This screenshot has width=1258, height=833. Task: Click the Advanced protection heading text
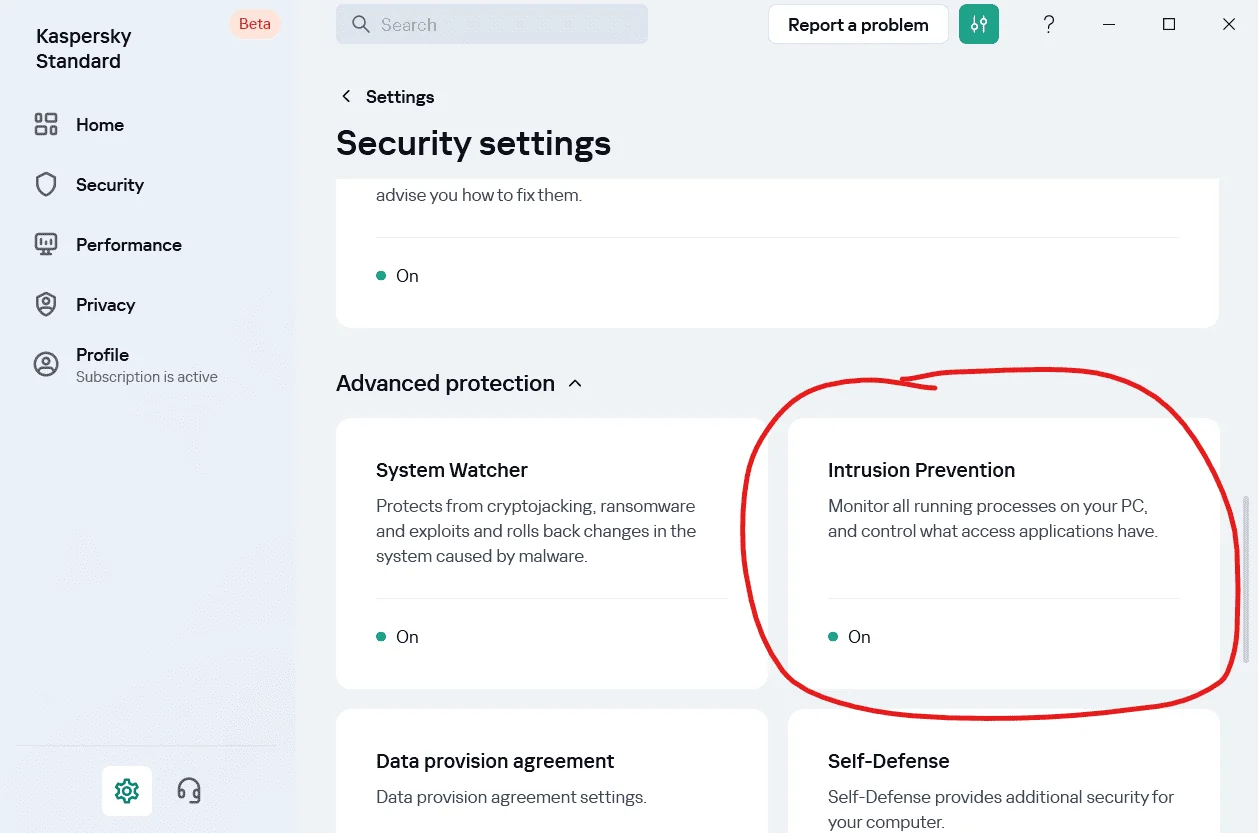coord(445,383)
